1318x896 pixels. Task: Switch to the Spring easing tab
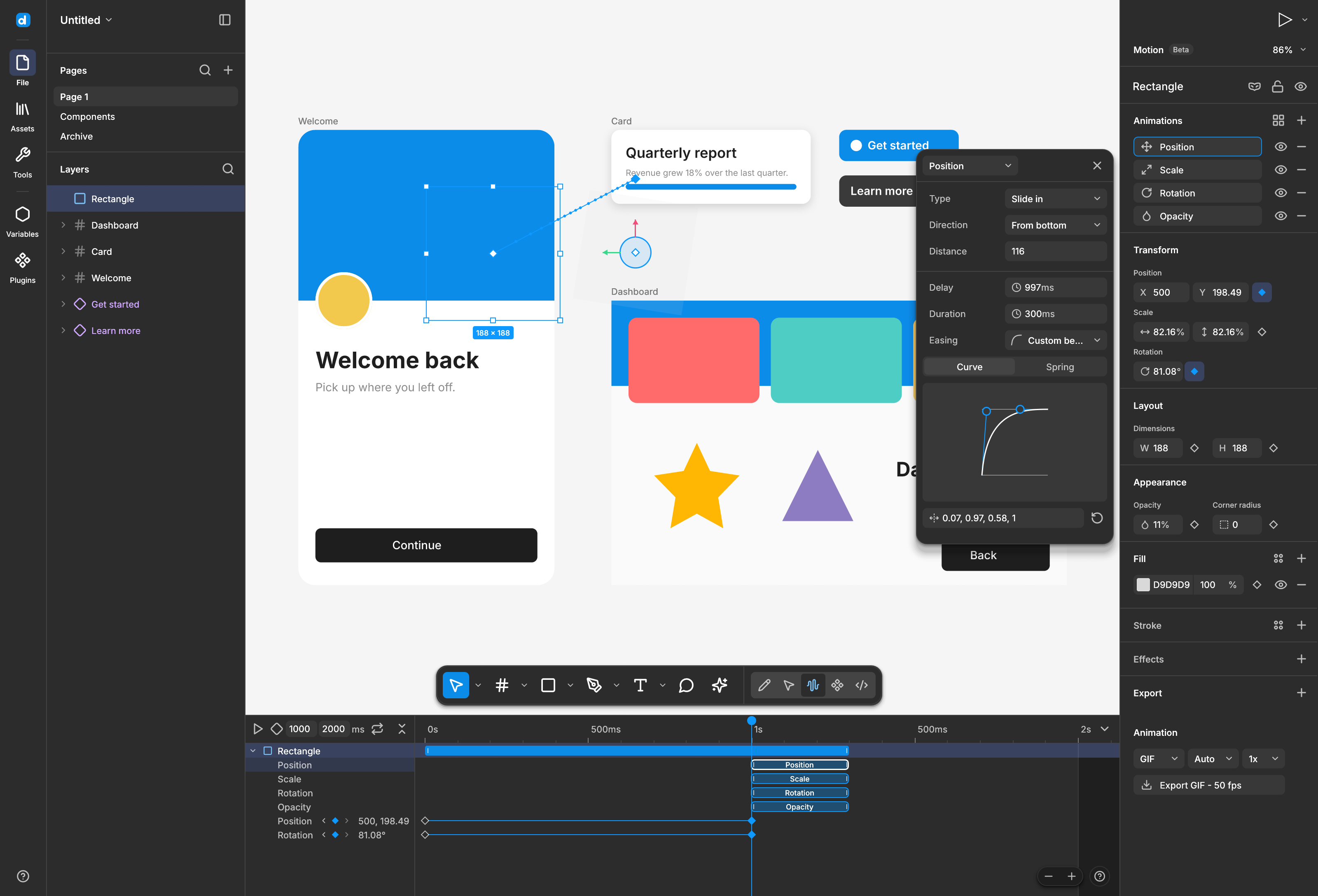(x=1059, y=367)
